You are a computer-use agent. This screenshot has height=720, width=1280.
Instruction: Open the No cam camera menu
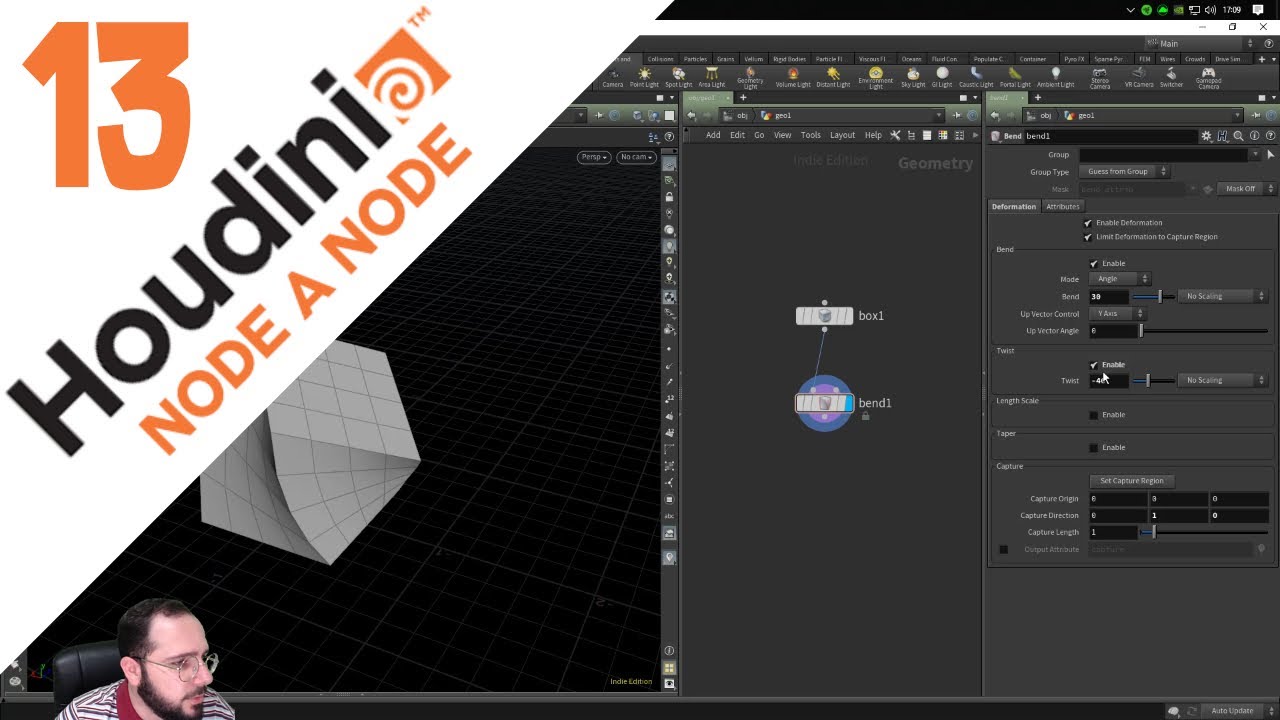tap(636, 157)
